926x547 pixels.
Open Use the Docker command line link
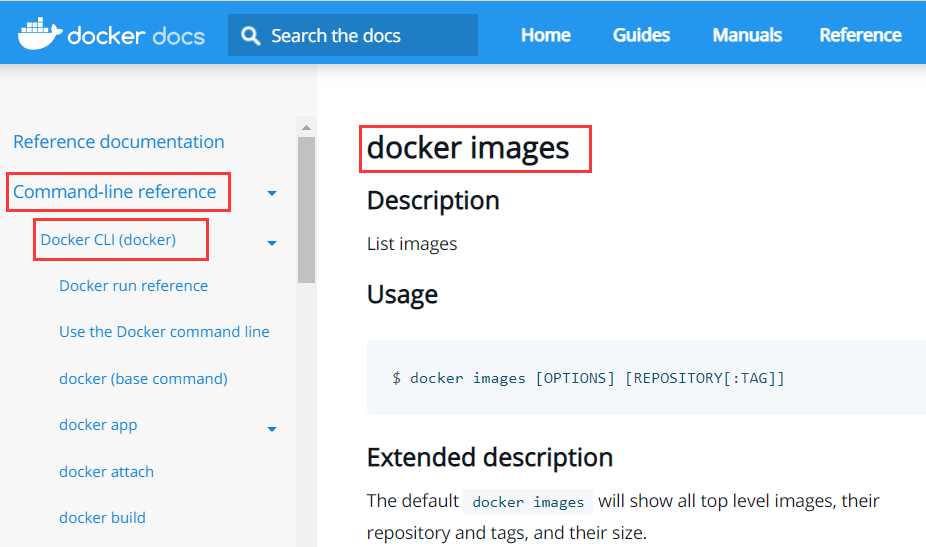point(164,332)
